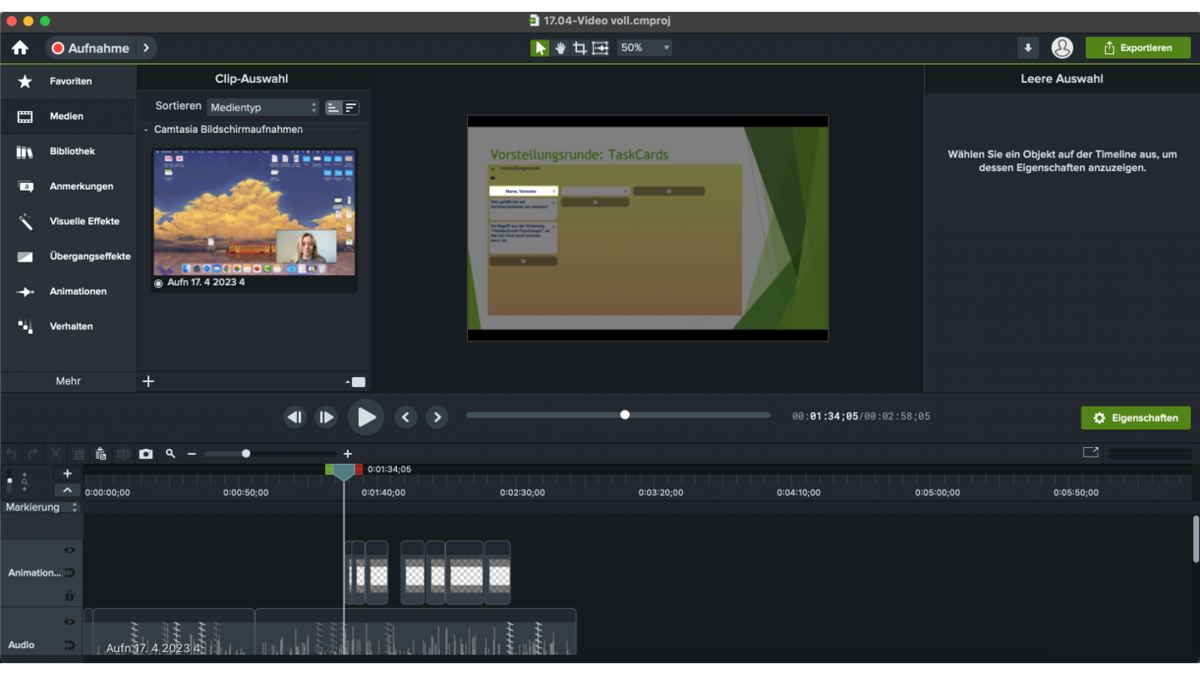
Task: Activate the Pan hand tool
Action: pos(560,48)
